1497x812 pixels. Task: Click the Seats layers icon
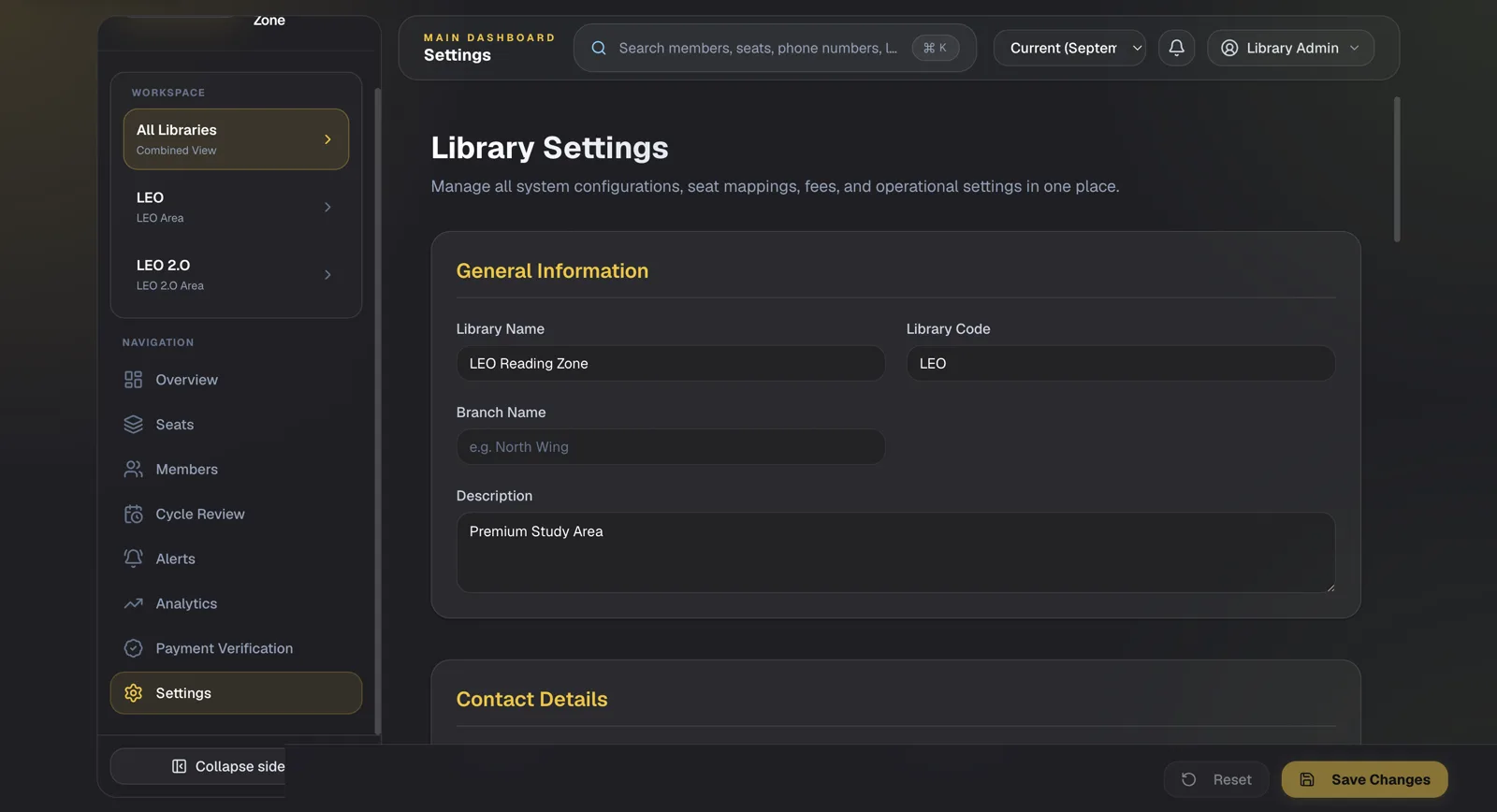[x=134, y=425]
